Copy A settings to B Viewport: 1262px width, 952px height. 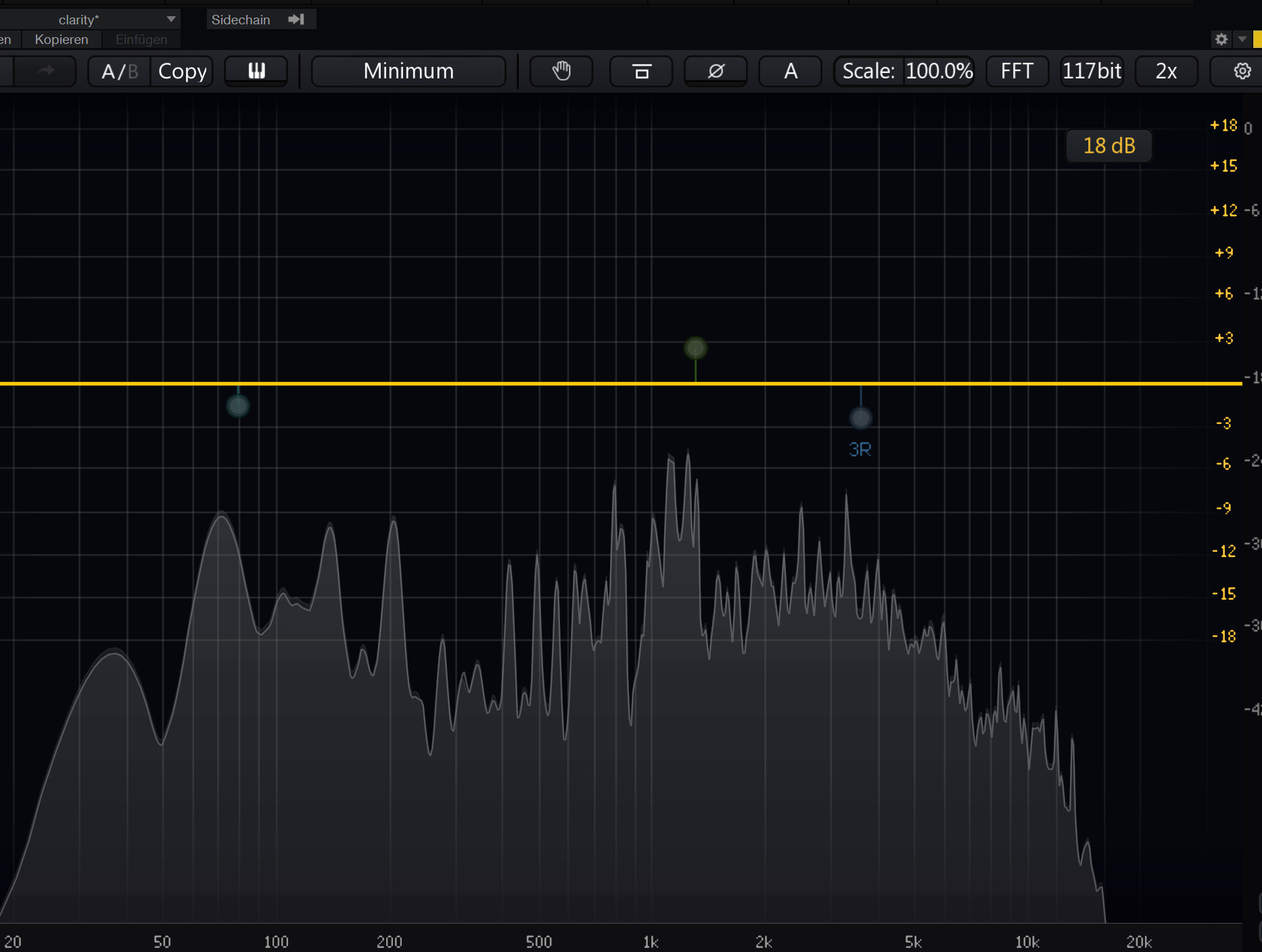182,71
